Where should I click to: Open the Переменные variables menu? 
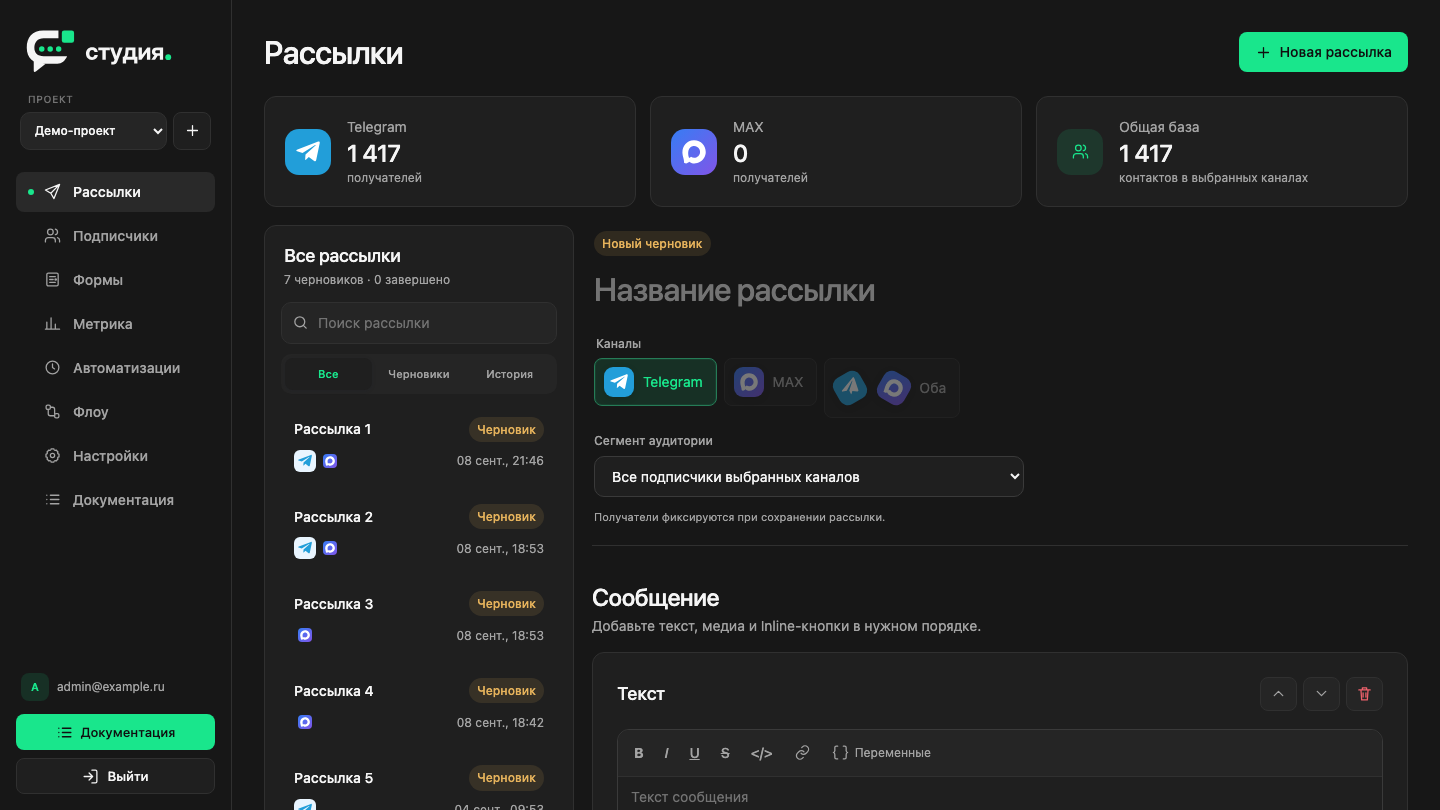[881, 753]
